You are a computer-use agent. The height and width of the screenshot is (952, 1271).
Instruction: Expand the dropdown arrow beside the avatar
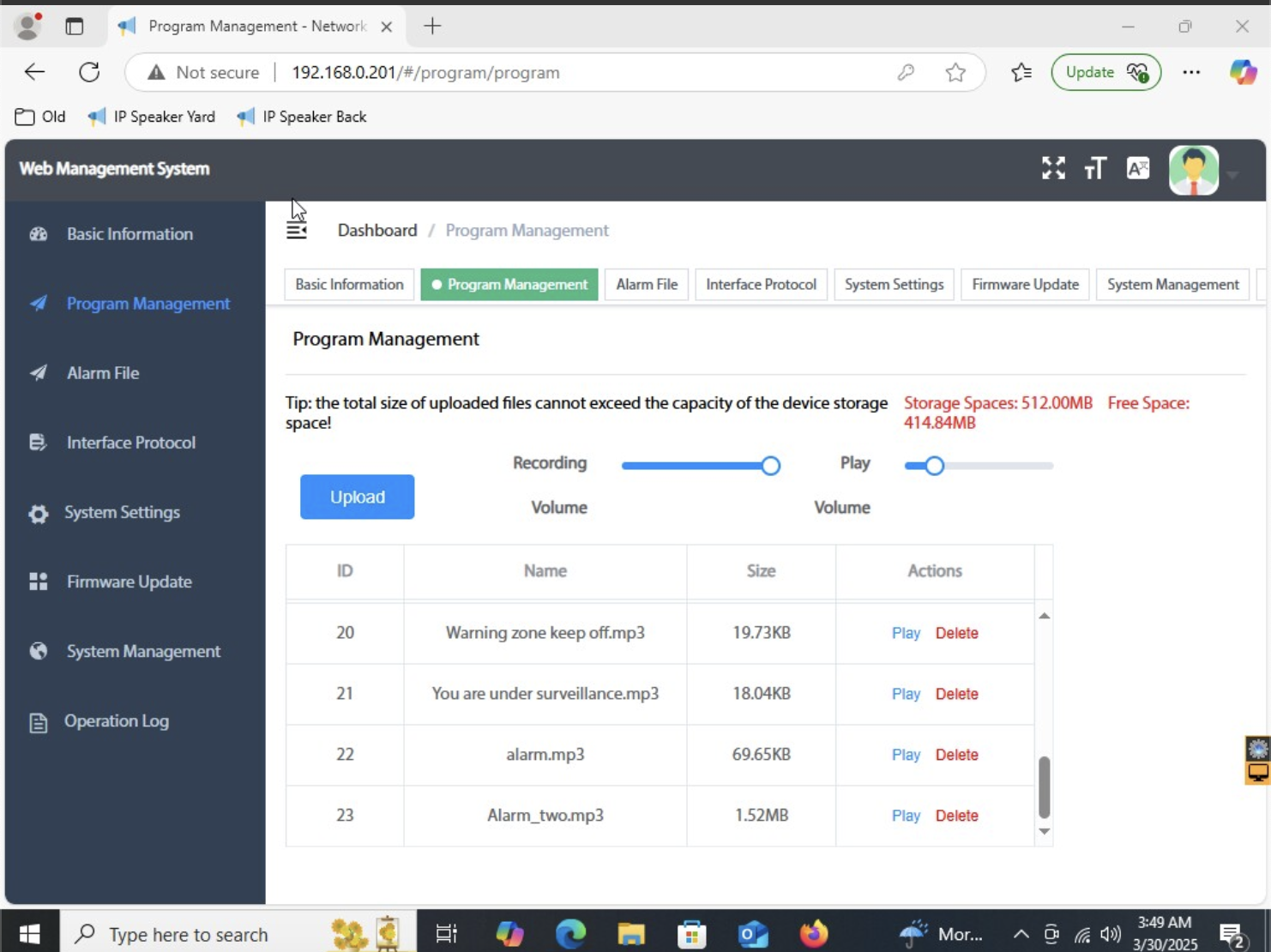1233,174
